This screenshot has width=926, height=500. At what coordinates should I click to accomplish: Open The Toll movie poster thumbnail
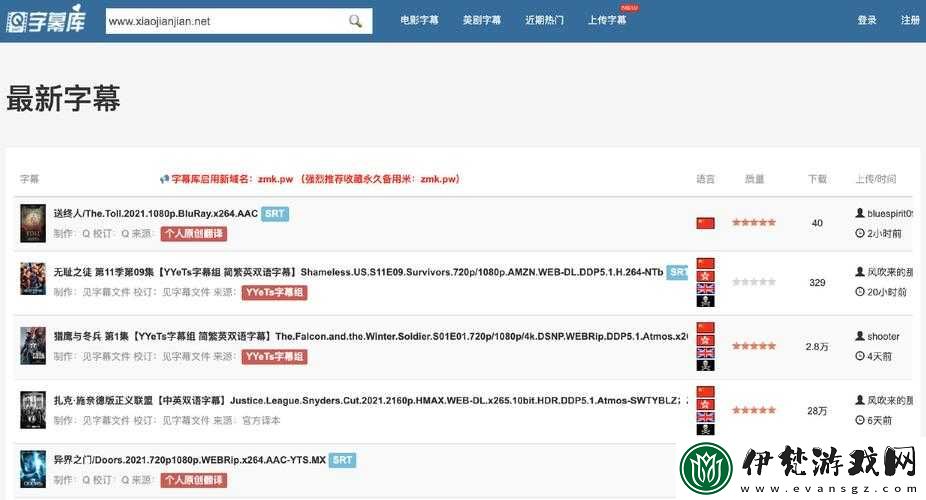pyautogui.click(x=32, y=223)
